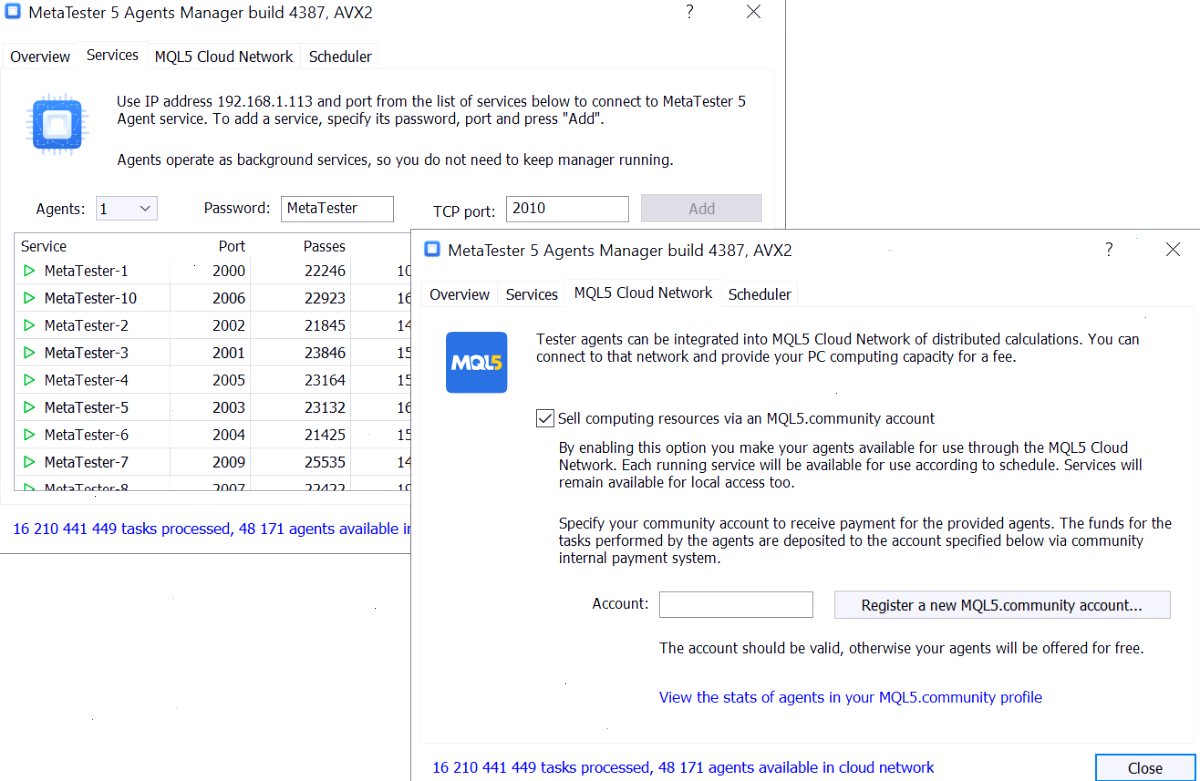Open View the stats of agents link
This screenshot has width=1200, height=781.
click(x=850, y=697)
